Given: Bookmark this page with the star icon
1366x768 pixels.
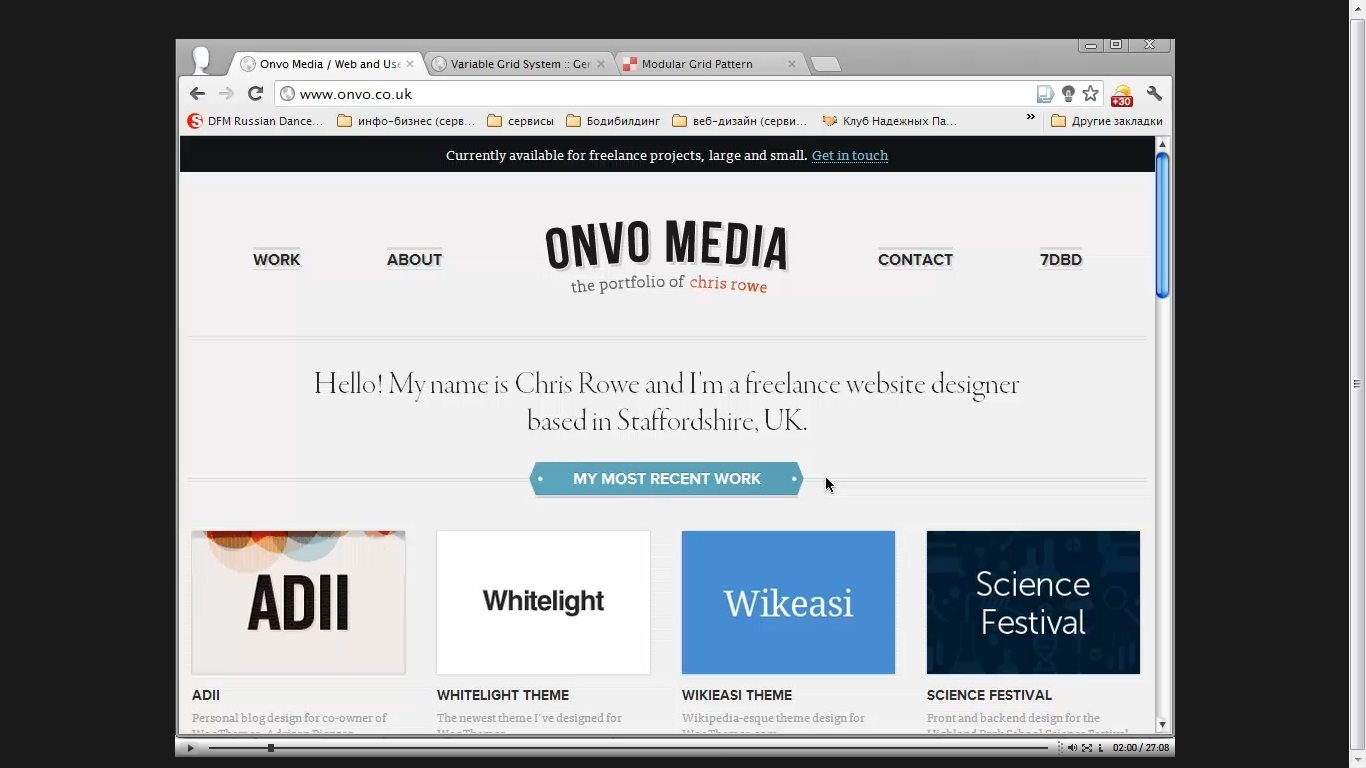Looking at the screenshot, I should [x=1090, y=94].
